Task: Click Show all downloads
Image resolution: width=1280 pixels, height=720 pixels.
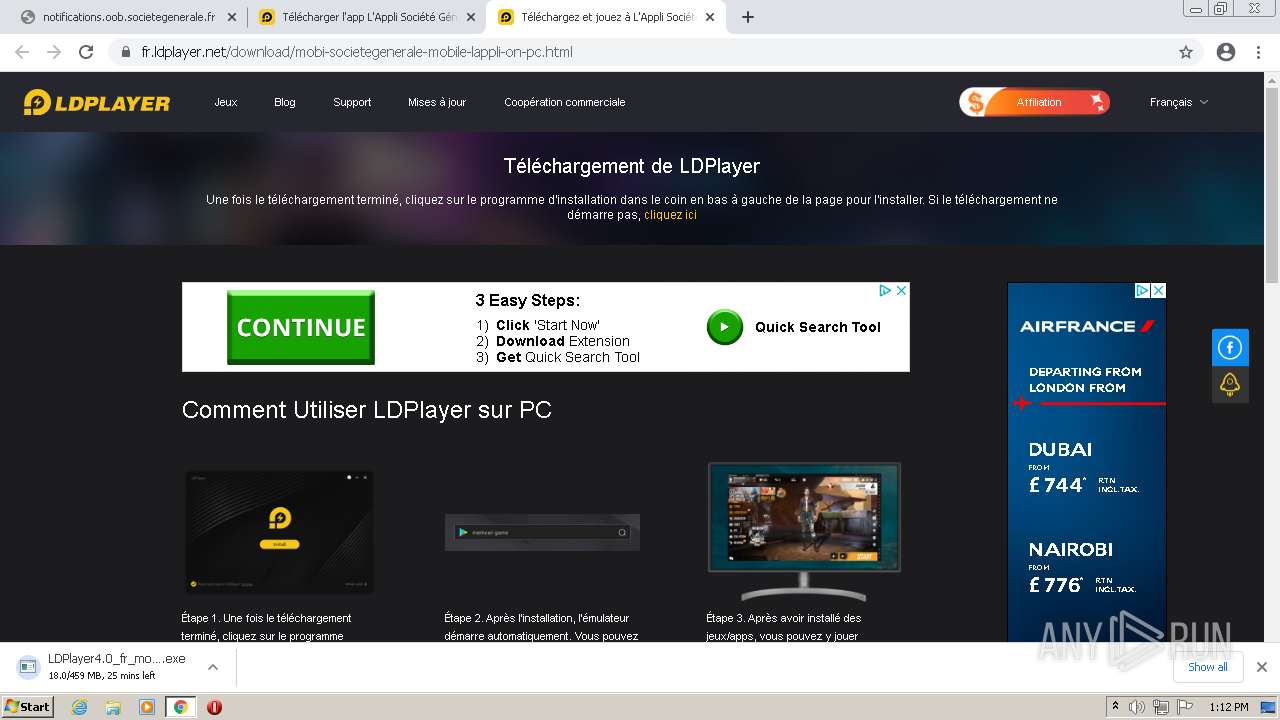Action: [1208, 667]
